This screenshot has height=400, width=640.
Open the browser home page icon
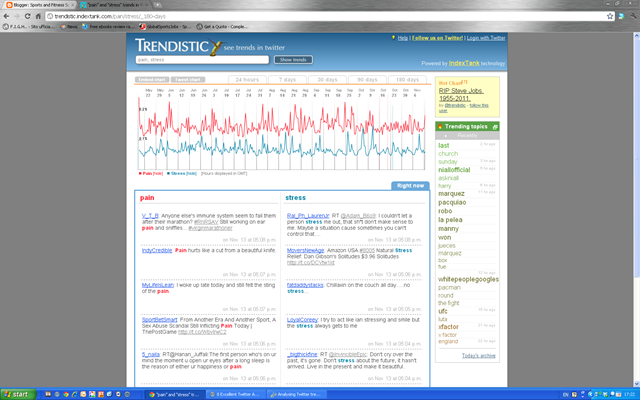click(38, 16)
